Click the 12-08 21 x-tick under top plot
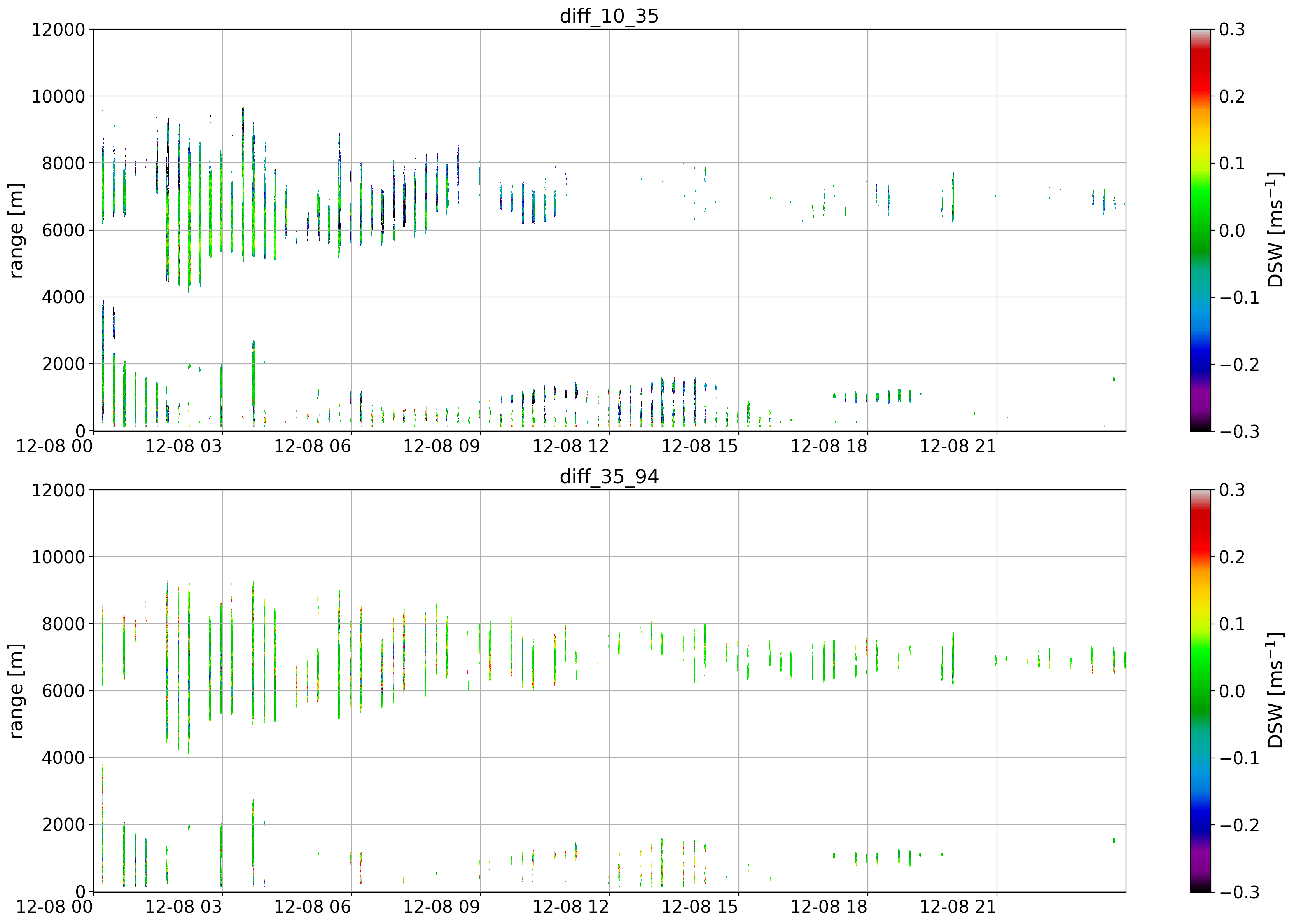1294x924 pixels. (958, 446)
